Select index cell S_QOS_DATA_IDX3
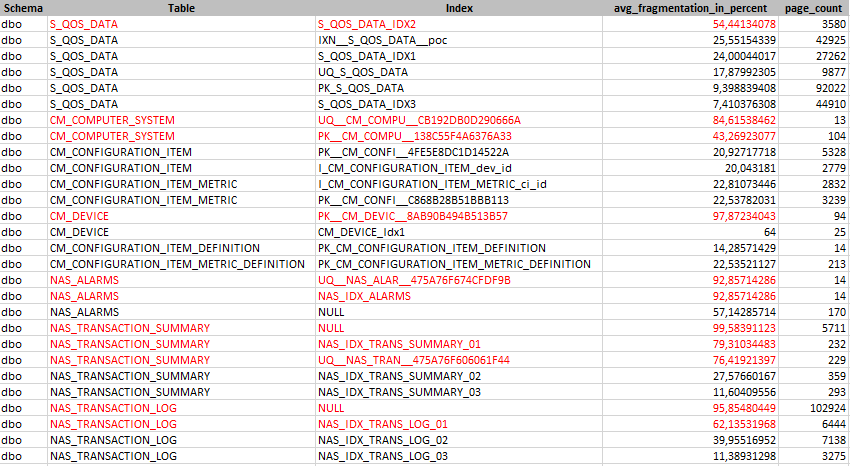The width and height of the screenshot is (850, 466). [459, 104]
